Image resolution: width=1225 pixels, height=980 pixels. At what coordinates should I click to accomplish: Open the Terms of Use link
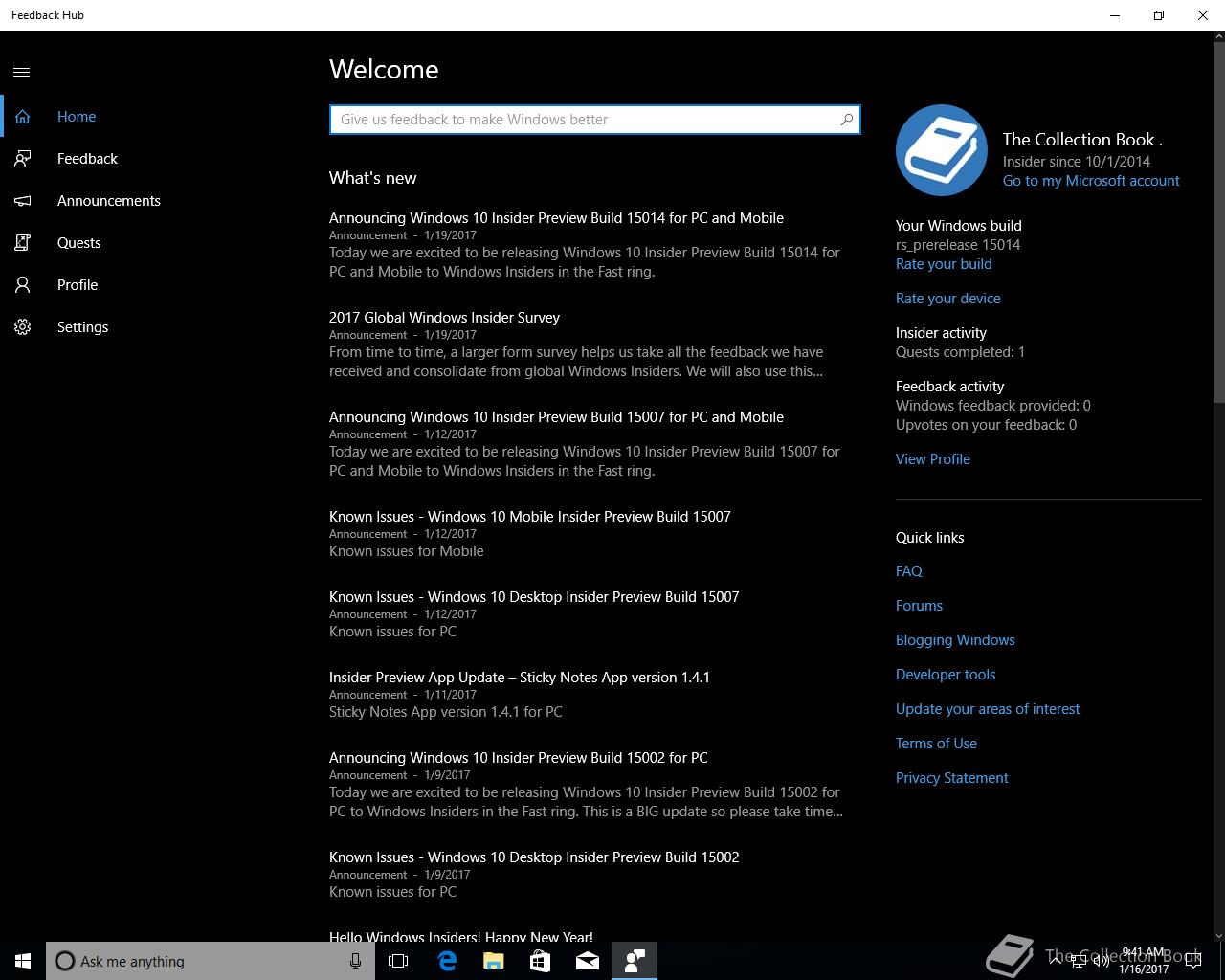click(x=936, y=744)
